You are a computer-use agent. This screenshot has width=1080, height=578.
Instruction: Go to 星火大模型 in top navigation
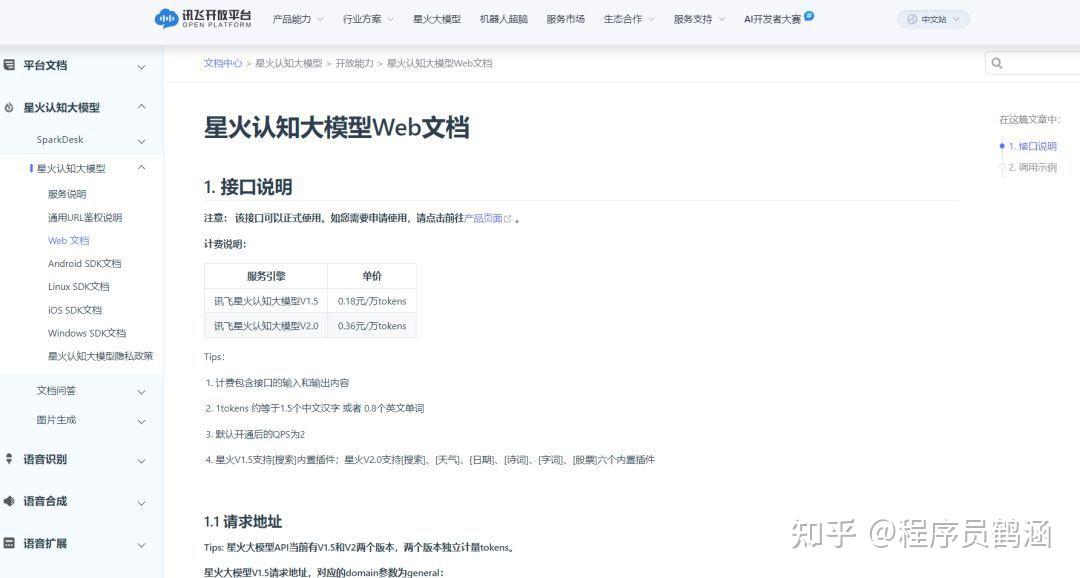(437, 19)
